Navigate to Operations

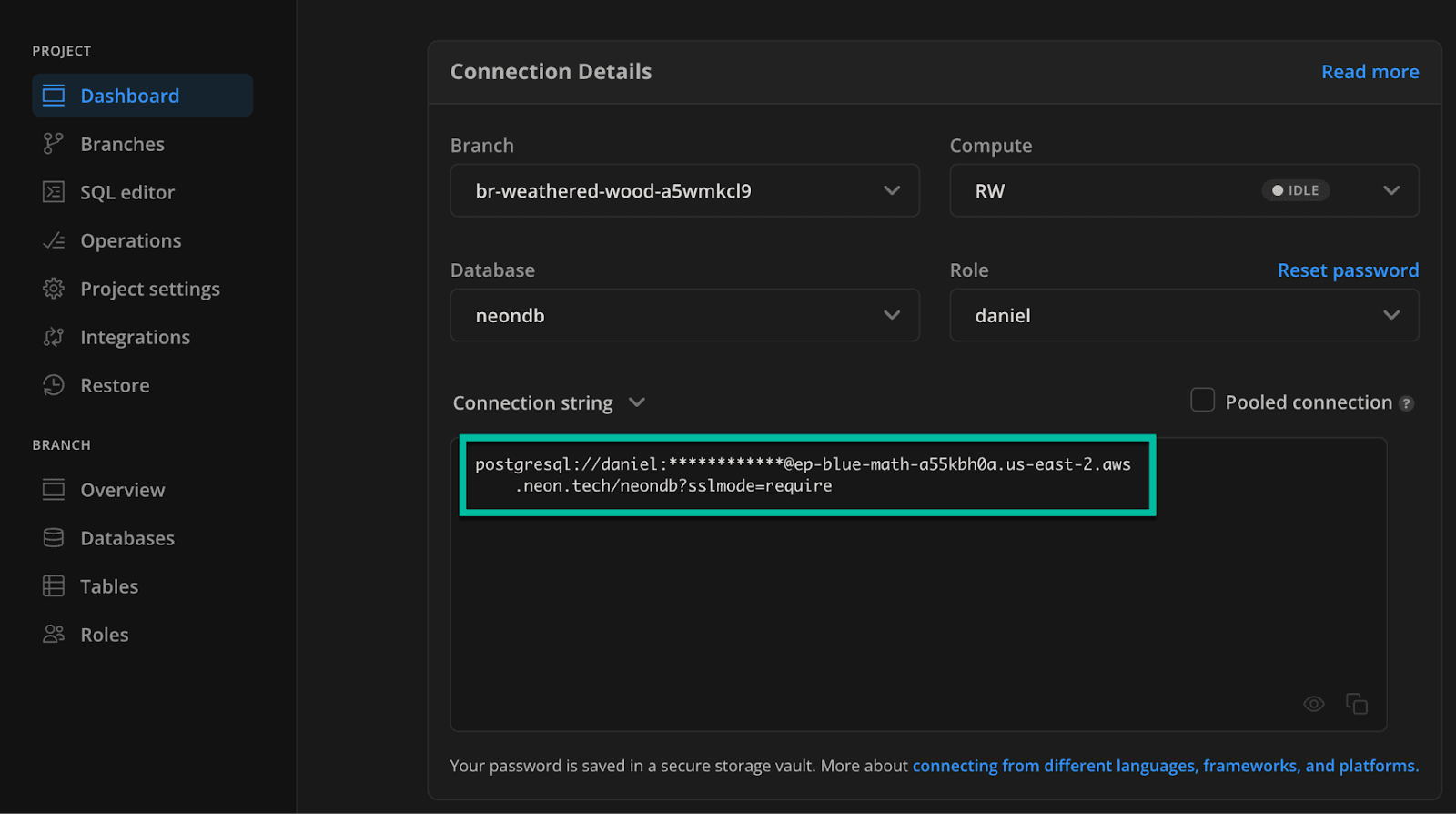(131, 240)
